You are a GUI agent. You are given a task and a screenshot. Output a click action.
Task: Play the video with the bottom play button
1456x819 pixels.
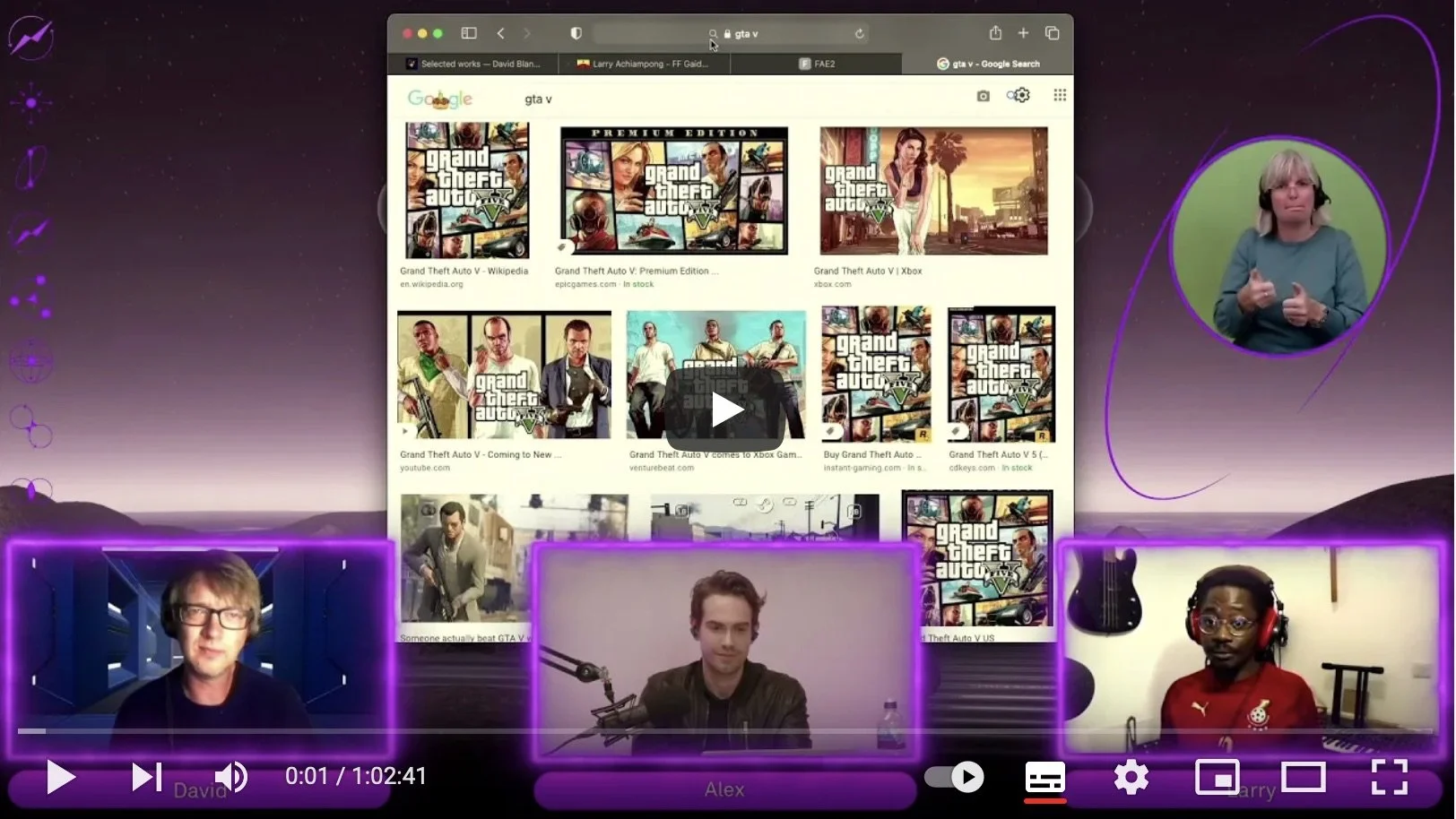(x=60, y=777)
